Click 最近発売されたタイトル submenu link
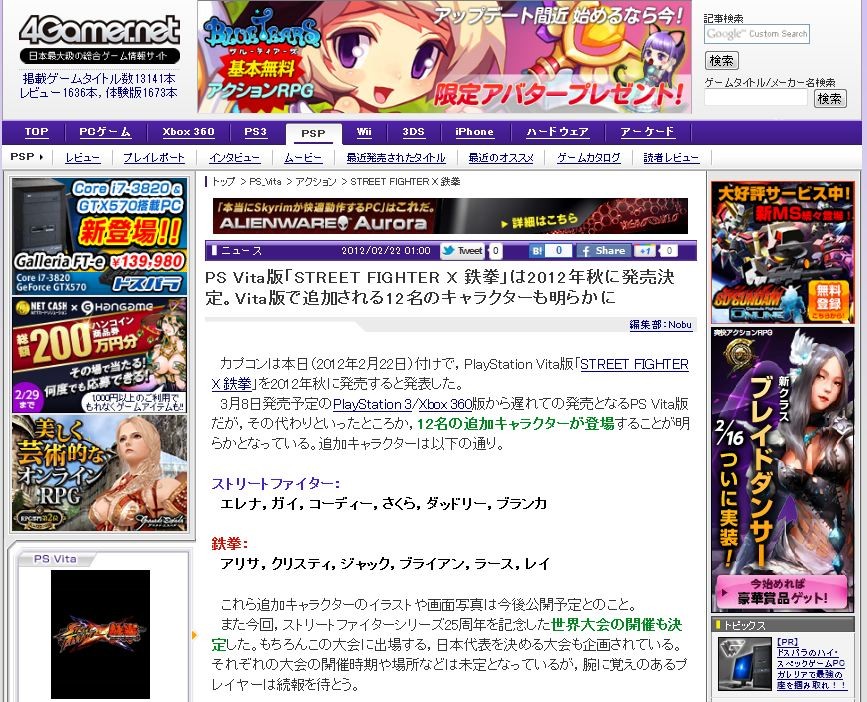Image resolution: width=867 pixels, height=702 pixels. tap(396, 158)
